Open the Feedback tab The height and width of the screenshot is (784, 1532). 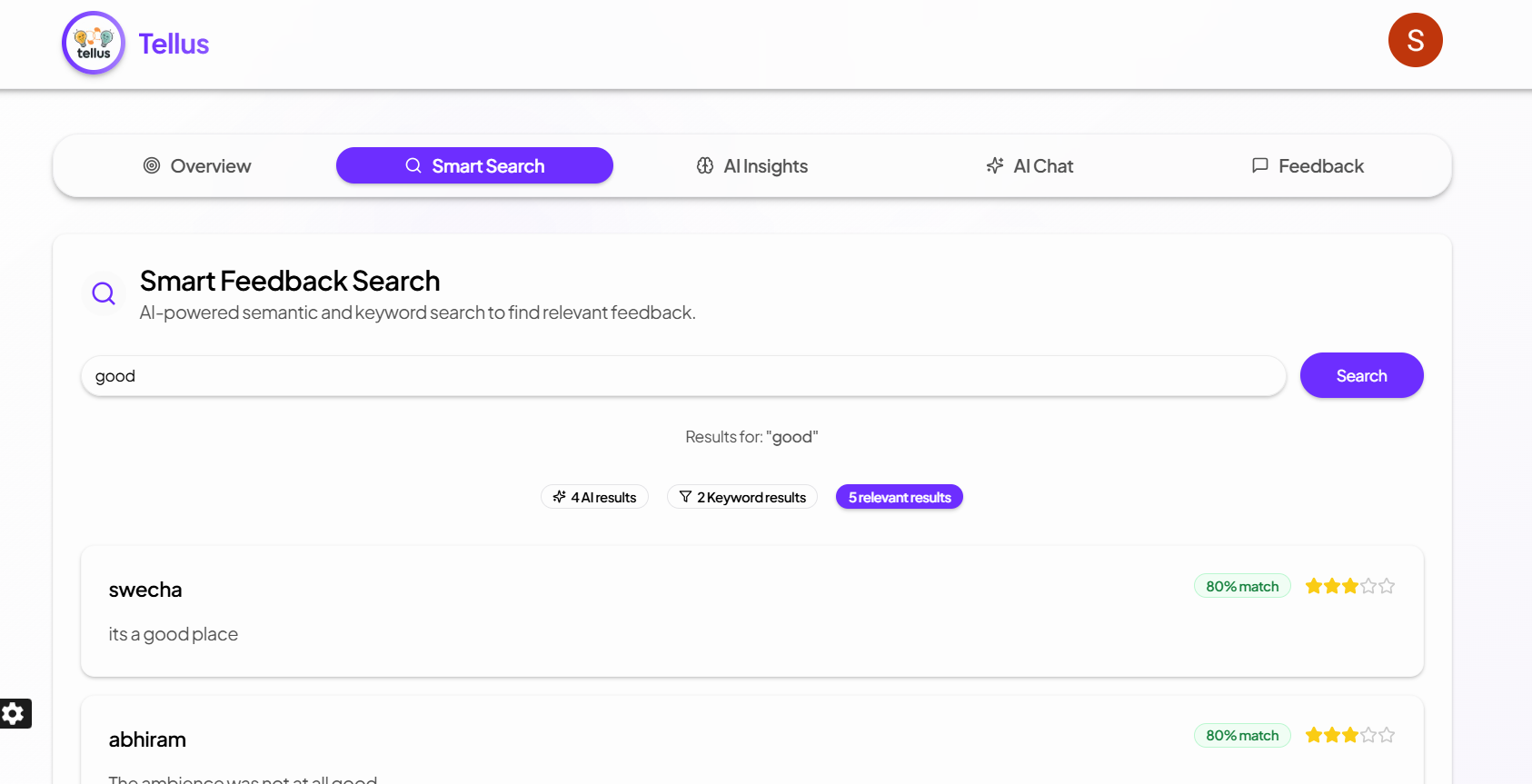1307,166
